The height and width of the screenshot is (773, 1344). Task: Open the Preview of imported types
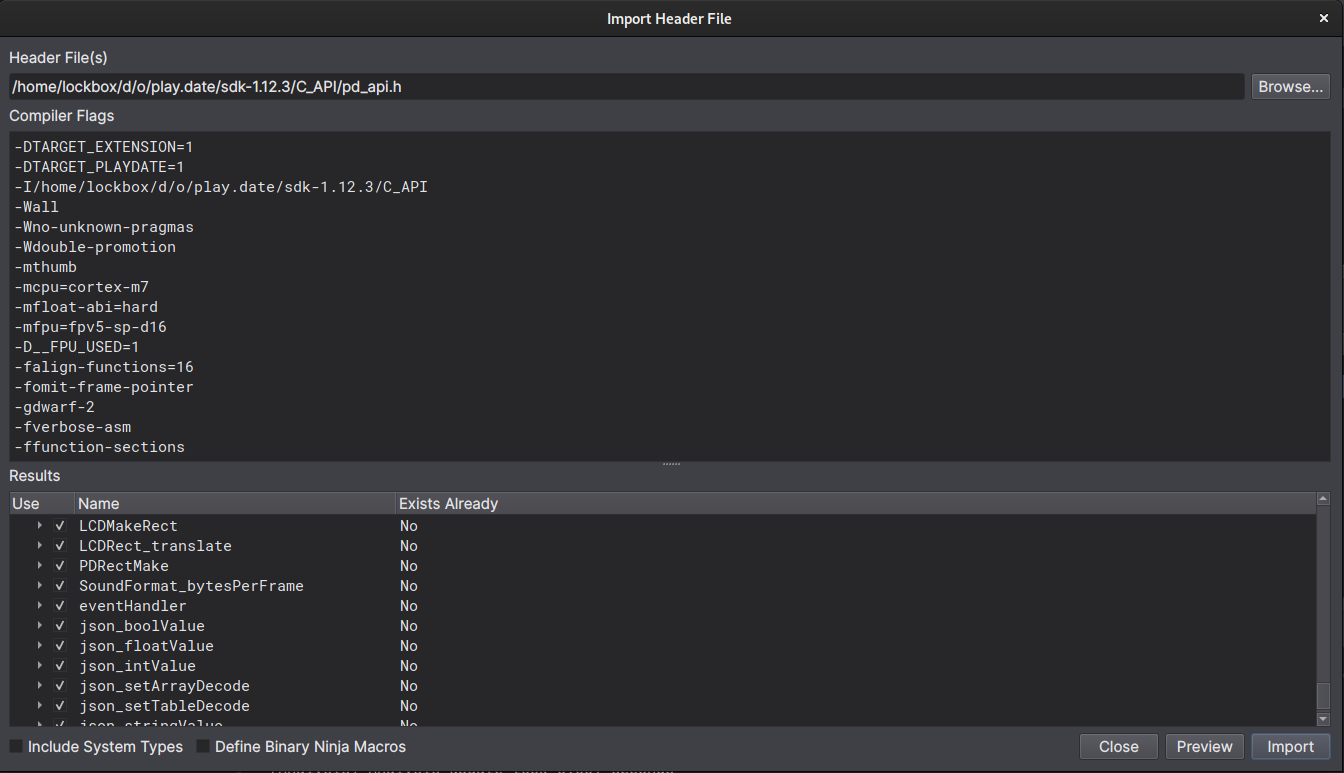[x=1204, y=747]
